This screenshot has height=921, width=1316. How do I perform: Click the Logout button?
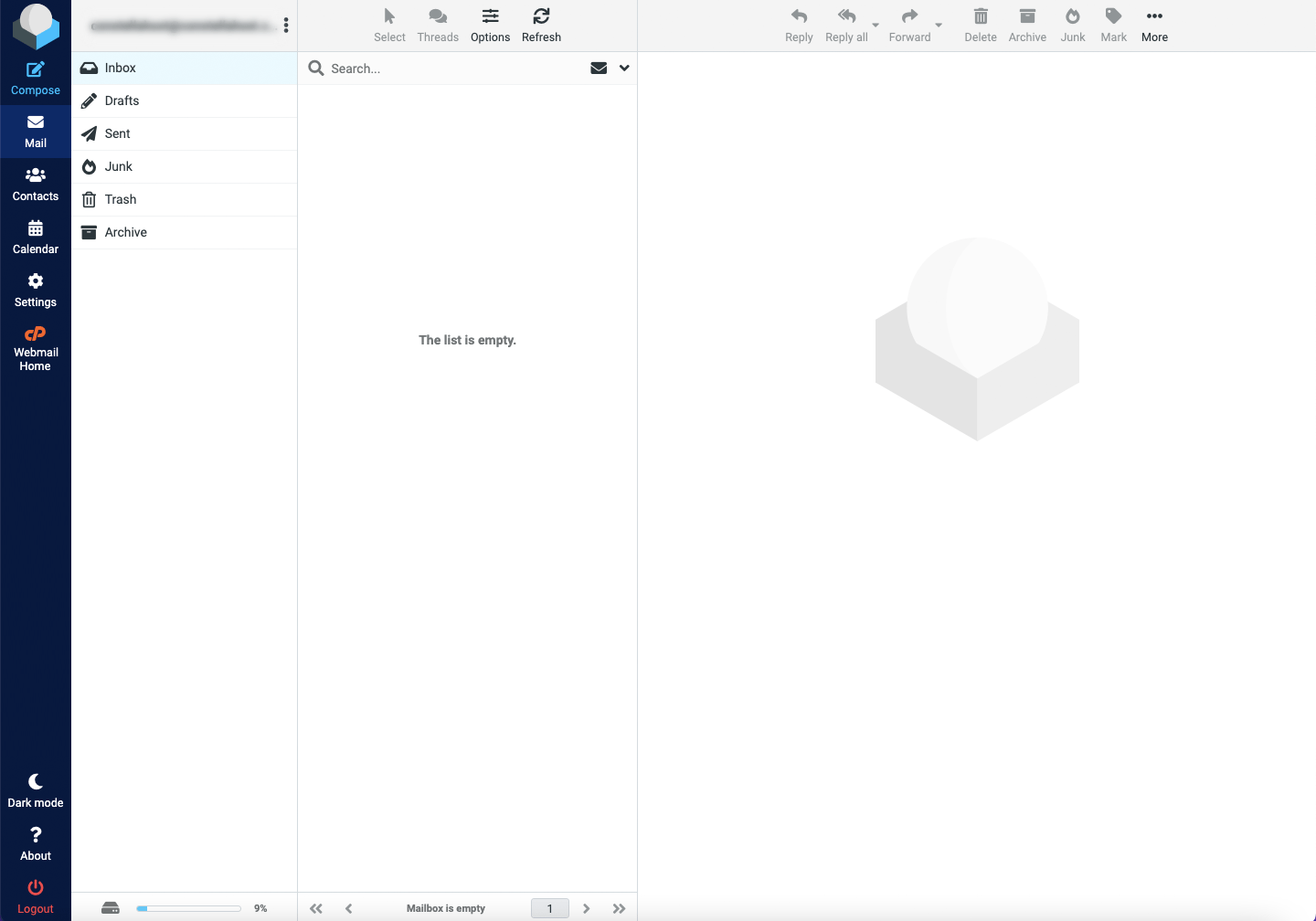pos(36,897)
